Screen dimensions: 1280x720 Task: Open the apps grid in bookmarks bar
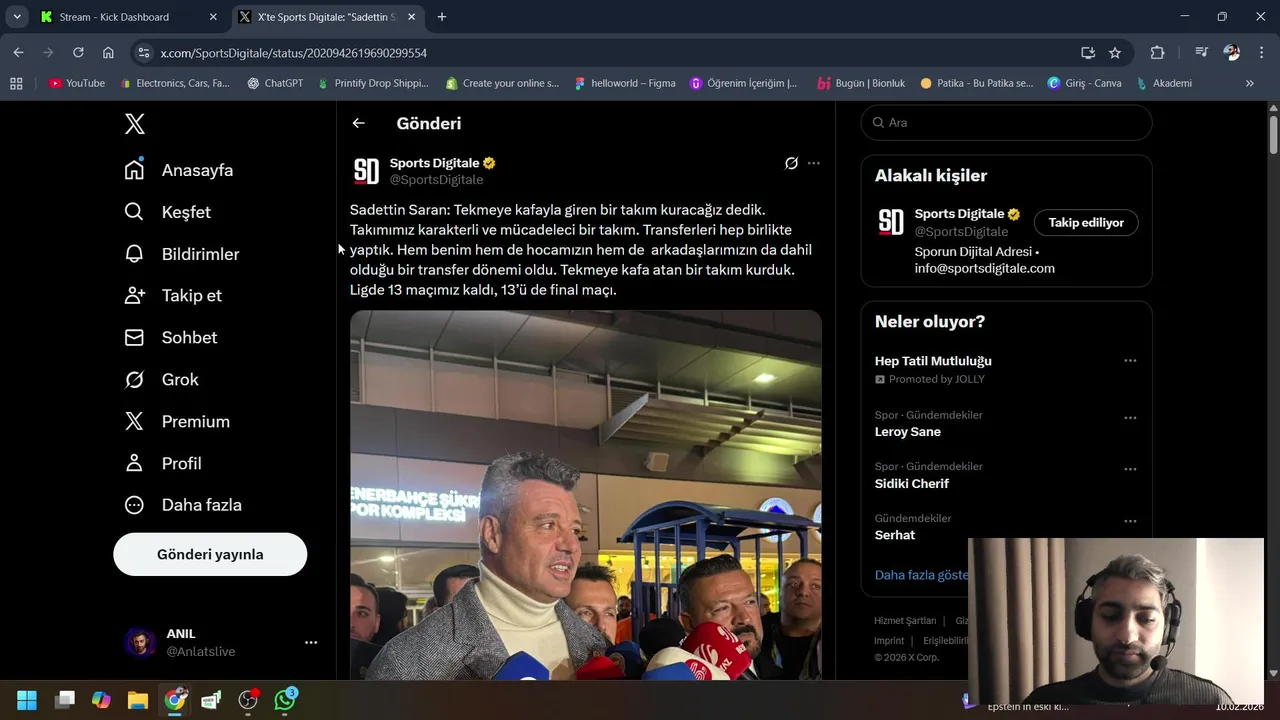(16, 83)
